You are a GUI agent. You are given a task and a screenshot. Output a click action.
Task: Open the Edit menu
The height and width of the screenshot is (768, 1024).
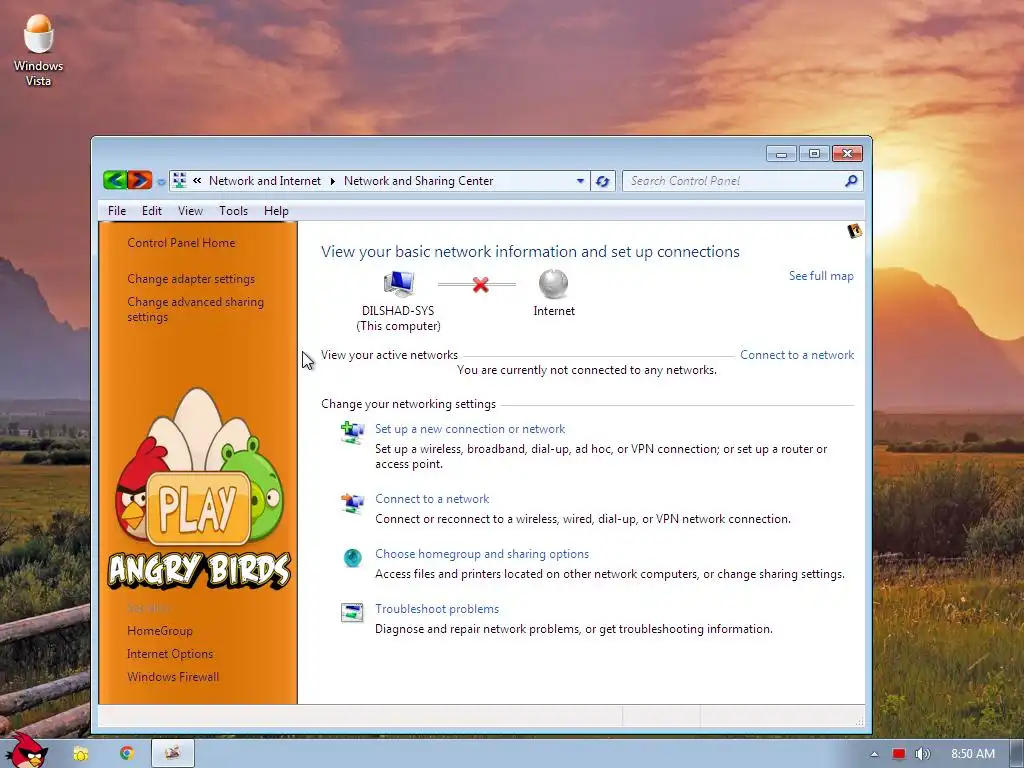[x=152, y=211]
